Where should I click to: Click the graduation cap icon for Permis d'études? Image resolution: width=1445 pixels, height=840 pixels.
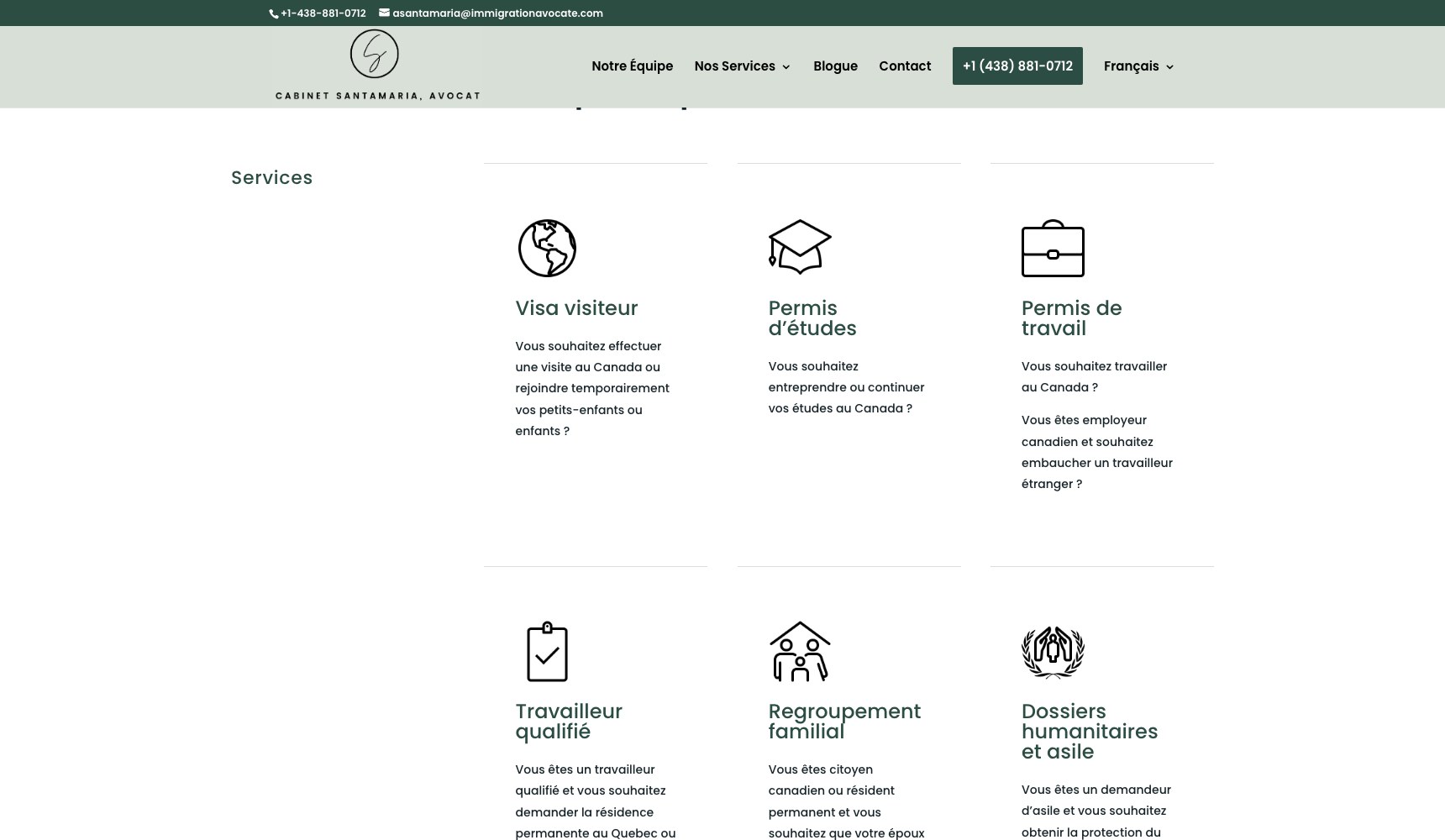coord(800,247)
